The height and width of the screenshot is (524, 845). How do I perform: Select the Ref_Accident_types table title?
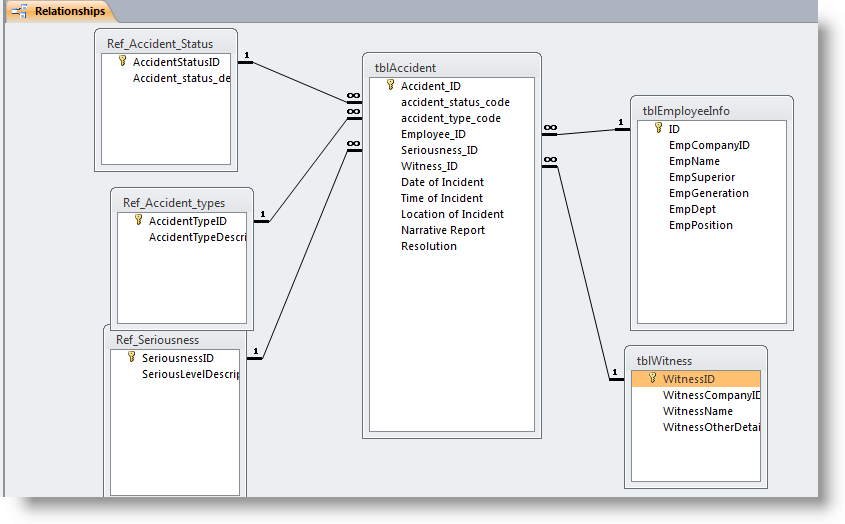[x=174, y=203]
